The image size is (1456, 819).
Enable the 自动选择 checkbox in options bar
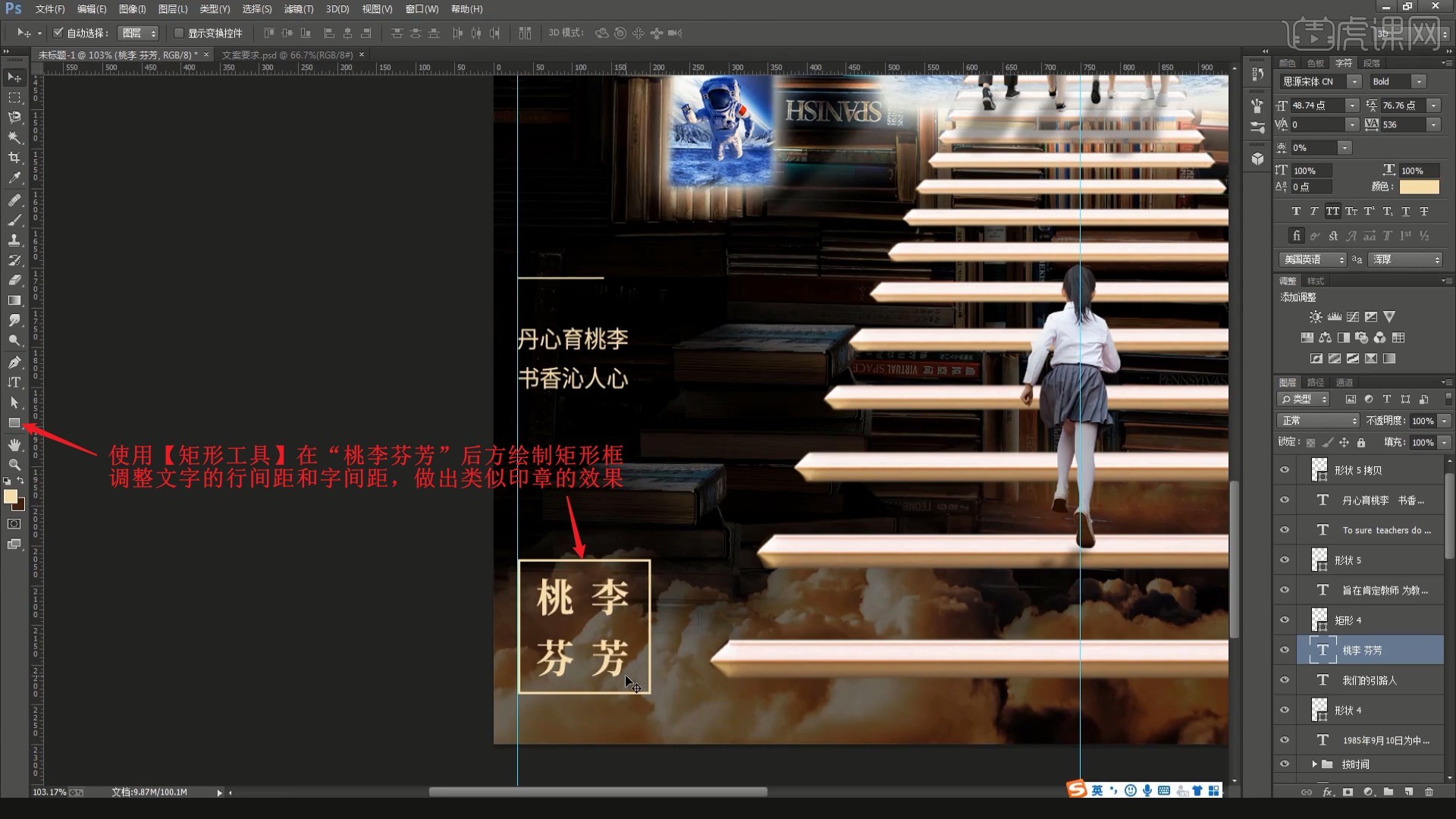[58, 33]
